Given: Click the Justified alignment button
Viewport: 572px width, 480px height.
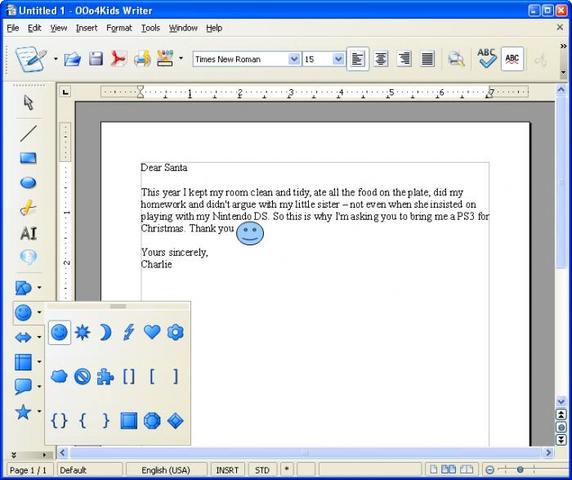Looking at the screenshot, I should (x=428, y=59).
